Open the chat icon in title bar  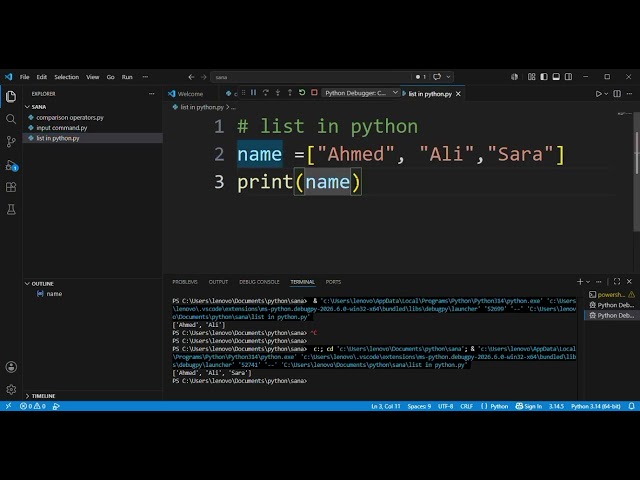437,77
